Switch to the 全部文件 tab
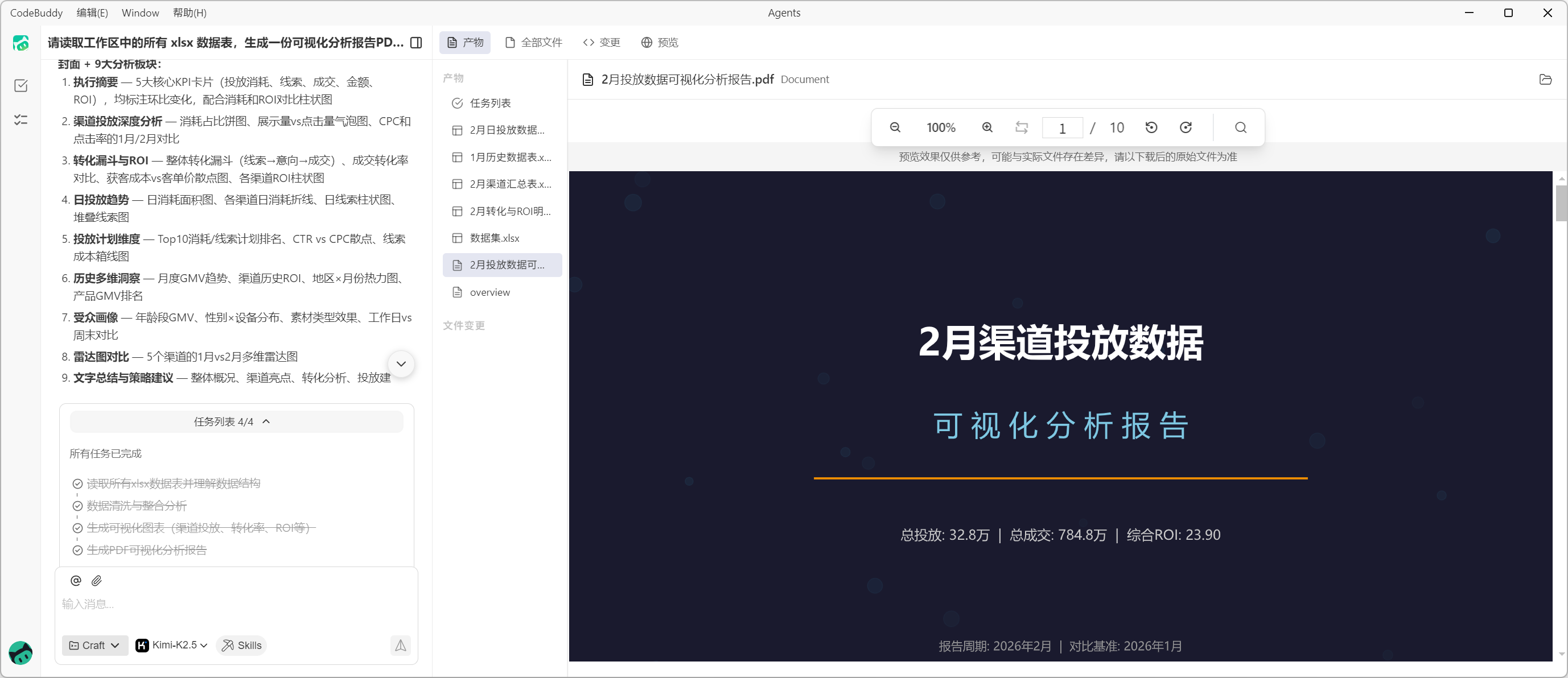This screenshot has width=1568, height=678. coord(534,43)
